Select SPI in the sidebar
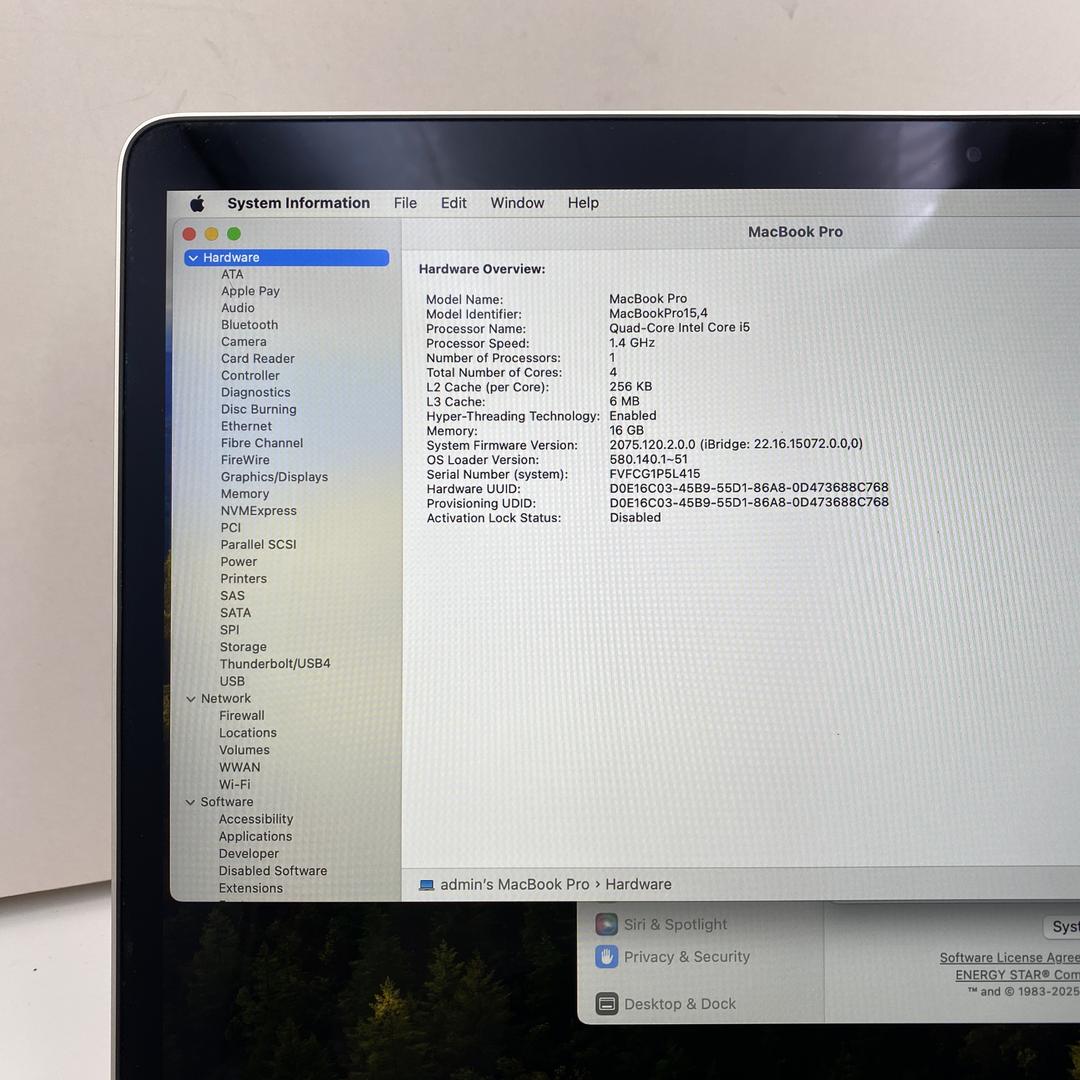This screenshot has height=1080, width=1080. (229, 630)
